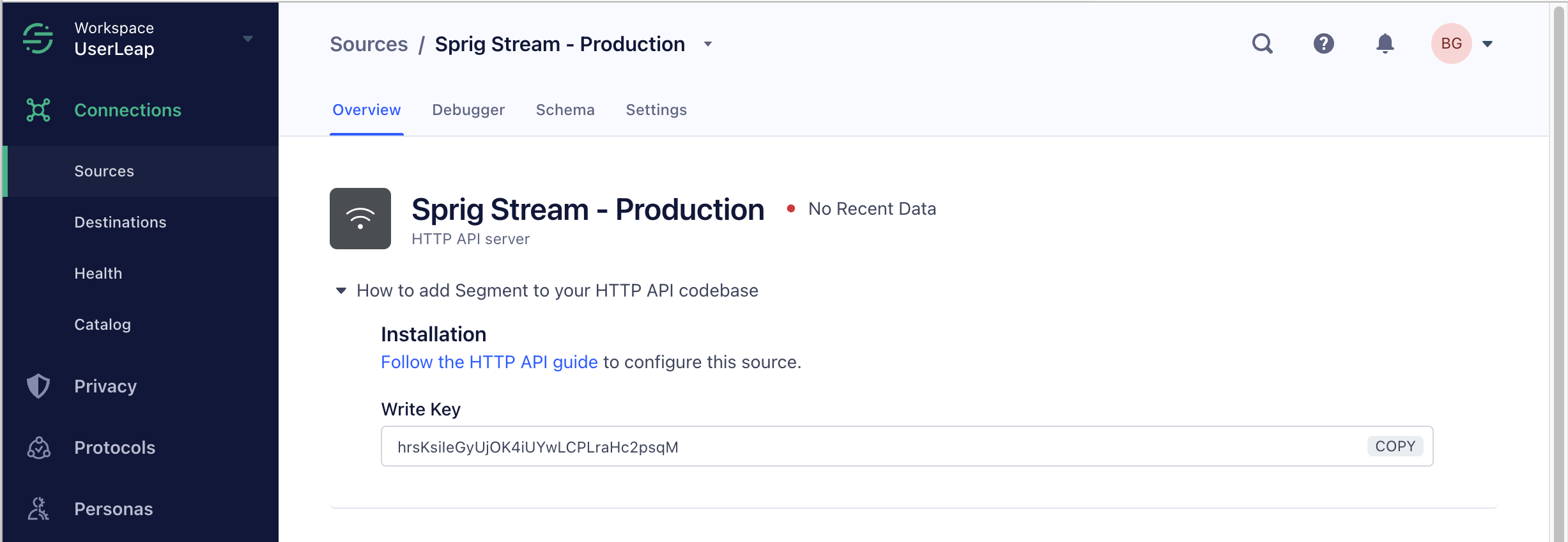Click the Personas icon in sidebar
Screen dimensions: 1568x542
38,509
